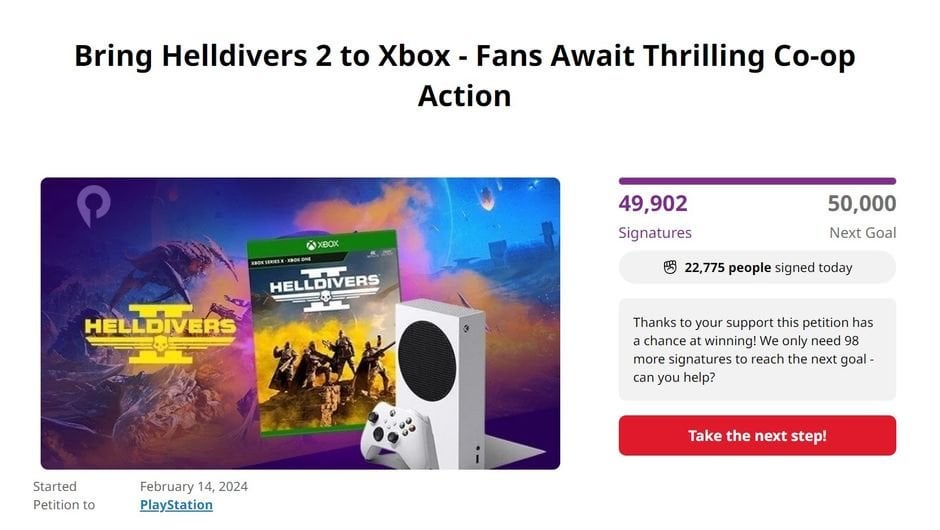
Task: Click the purple logo badge on the petition image
Action: pyautogui.click(x=93, y=209)
